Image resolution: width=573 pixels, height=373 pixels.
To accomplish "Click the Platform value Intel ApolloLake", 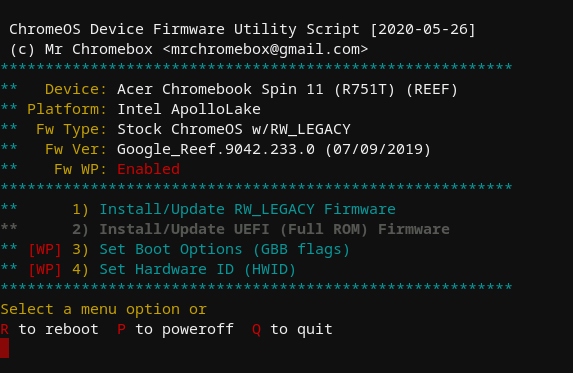I will tap(189, 109).
